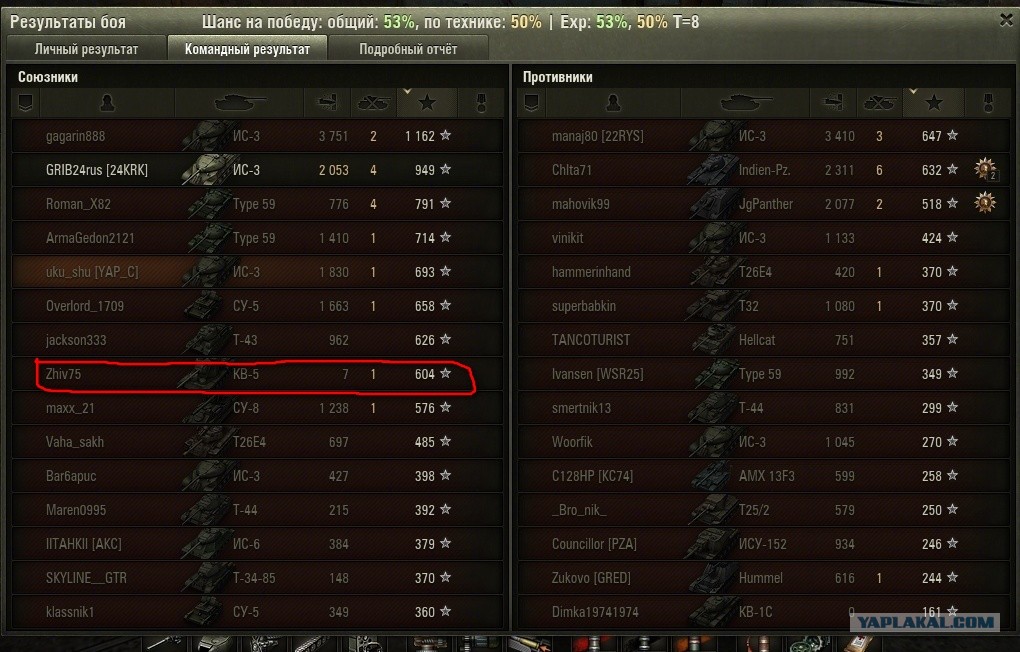Close the battle results window
This screenshot has width=1020, height=652.
[1006, 20]
